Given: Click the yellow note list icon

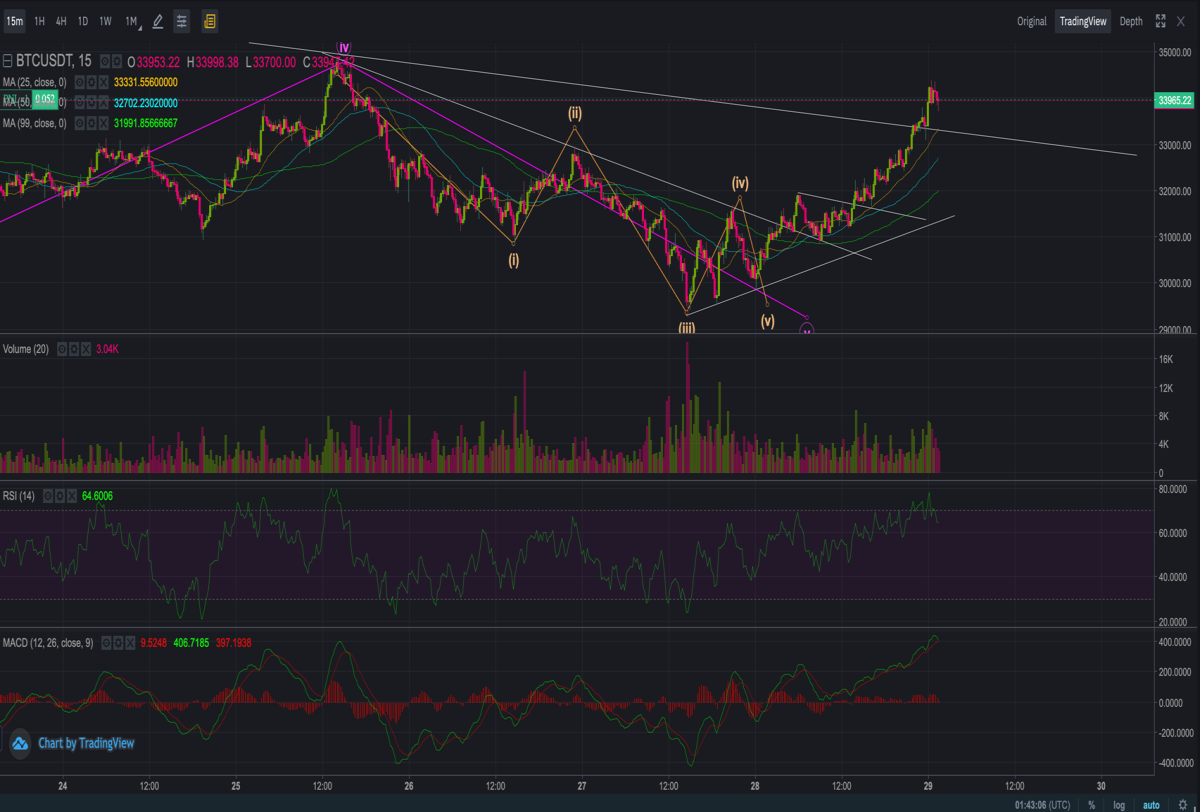Looking at the screenshot, I should click(x=209, y=20).
